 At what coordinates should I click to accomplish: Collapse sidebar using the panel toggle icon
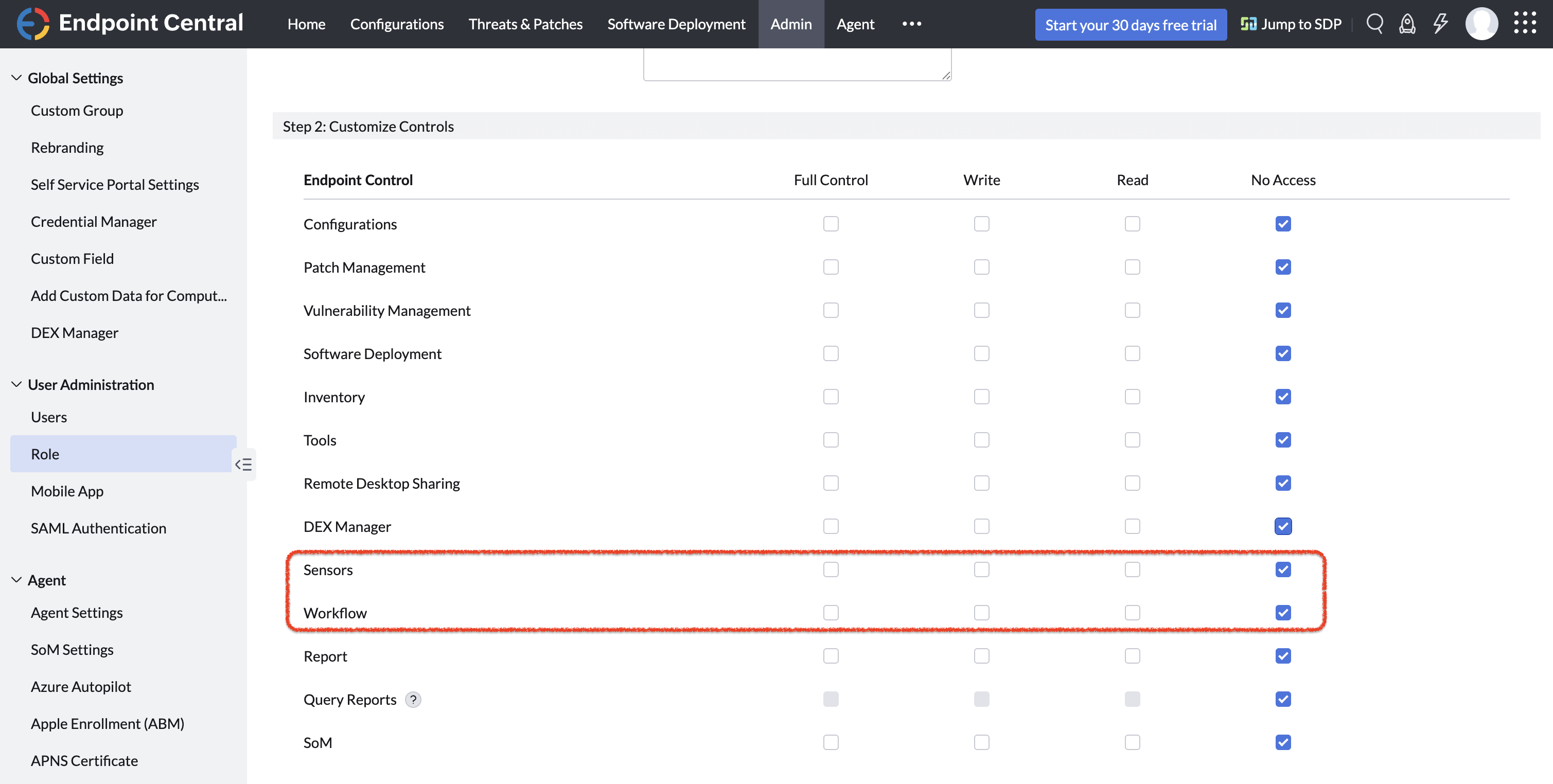click(243, 464)
